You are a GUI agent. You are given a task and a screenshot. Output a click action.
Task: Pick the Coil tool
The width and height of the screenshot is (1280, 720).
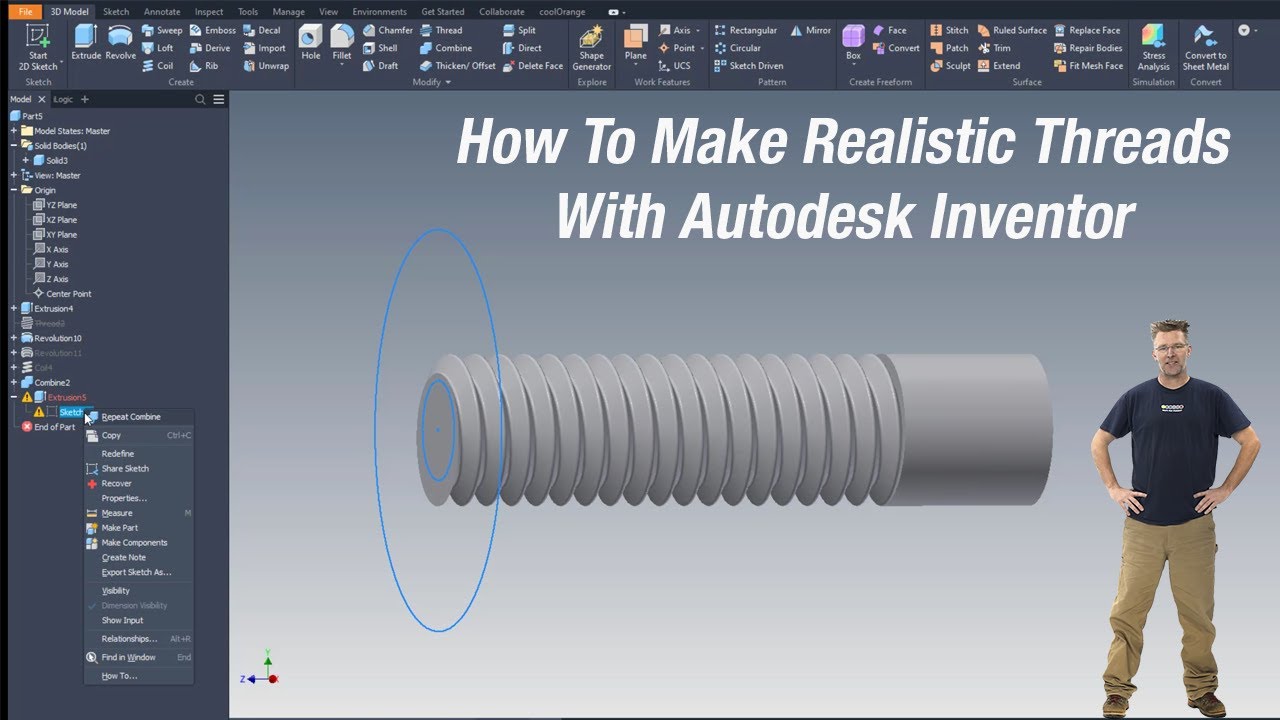[x=157, y=66]
